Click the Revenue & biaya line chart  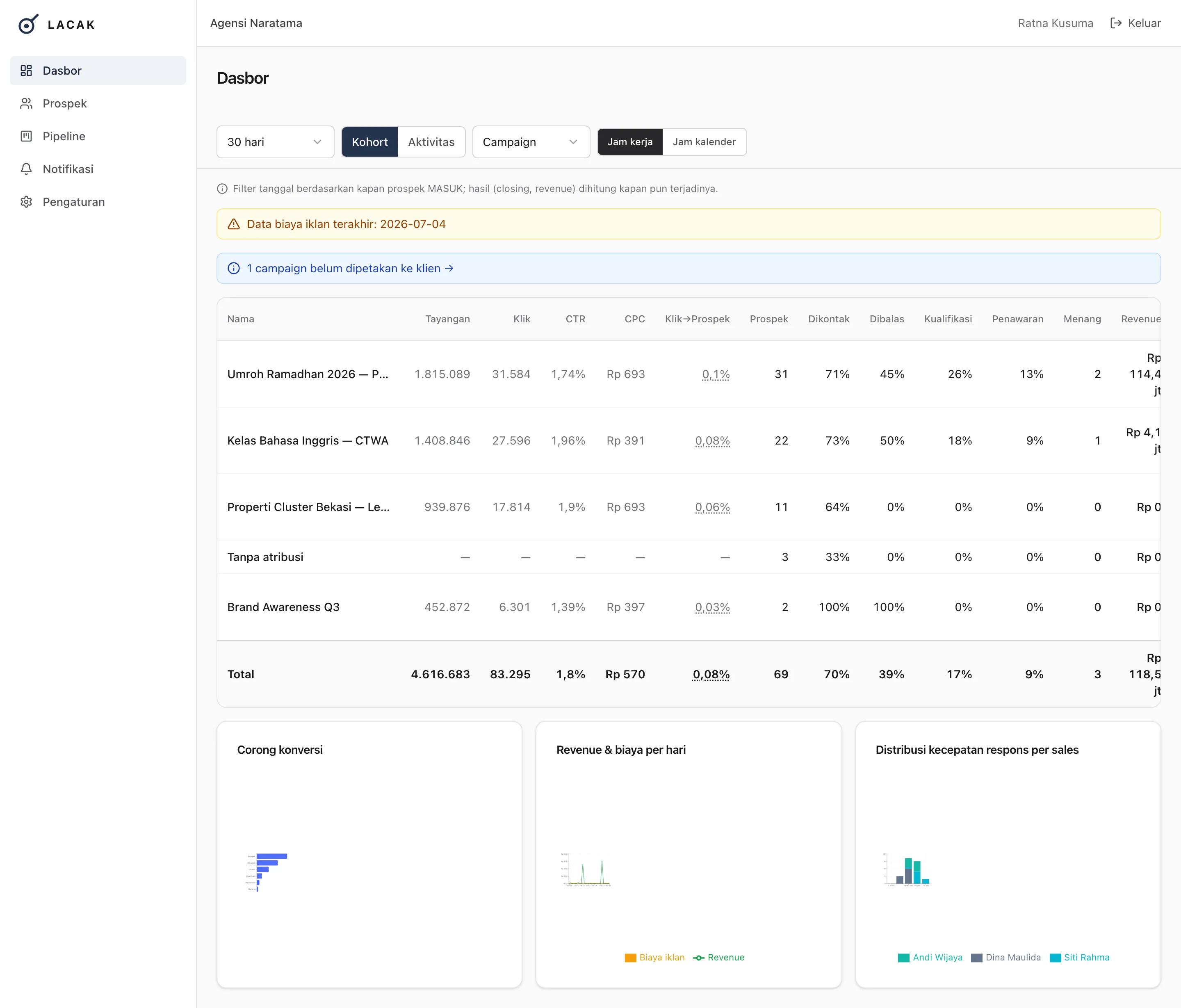click(585, 869)
